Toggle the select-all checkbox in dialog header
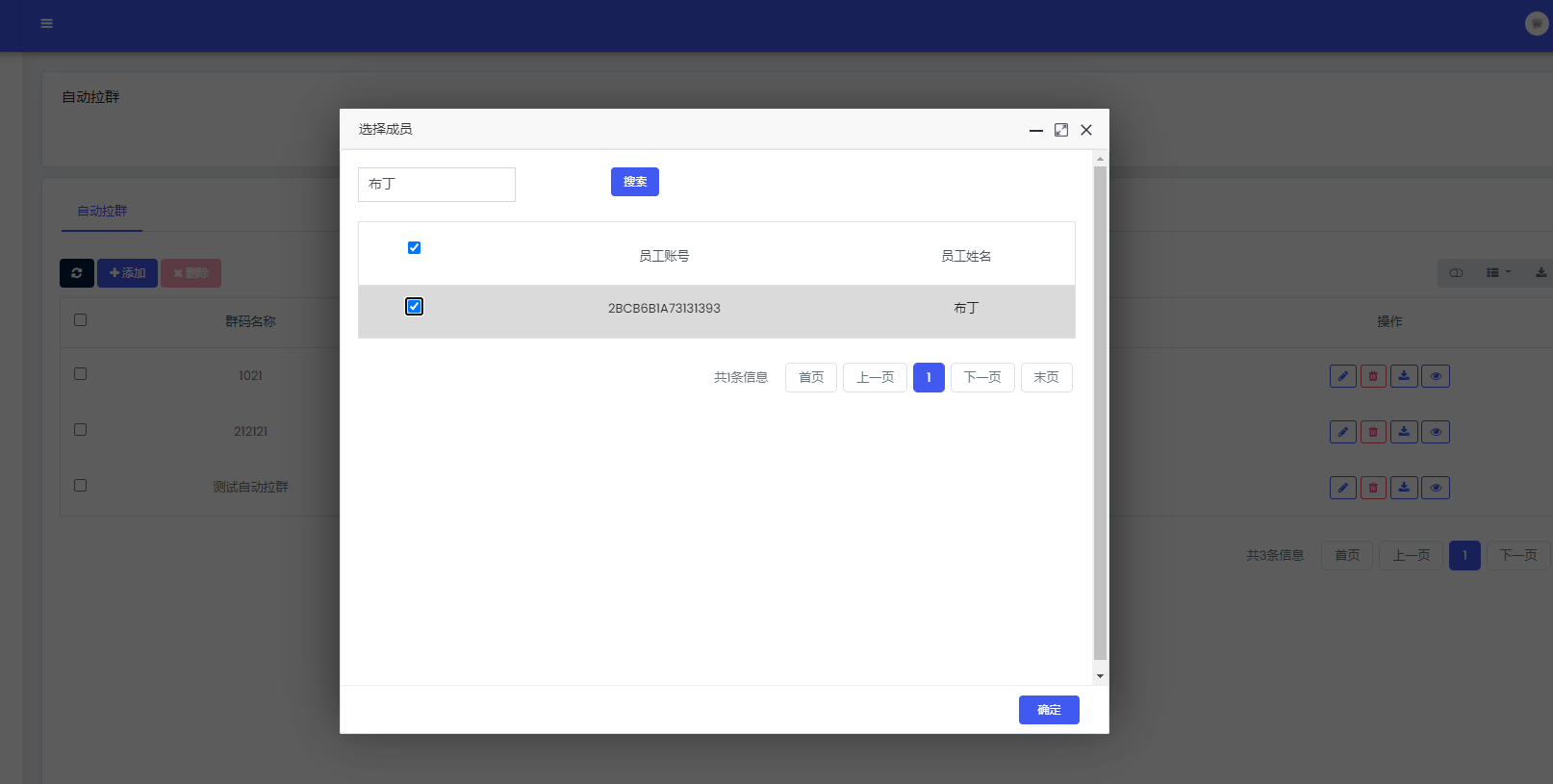 coord(415,248)
